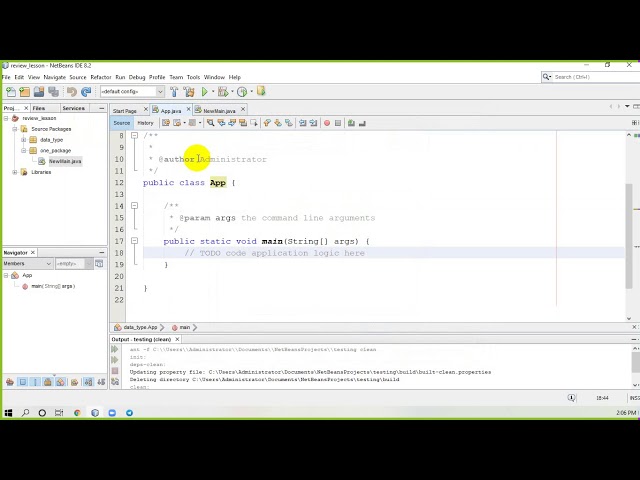Toggle Show Inner Classes filter in the Navigator
This screenshot has width=640, height=480.
tap(60, 382)
